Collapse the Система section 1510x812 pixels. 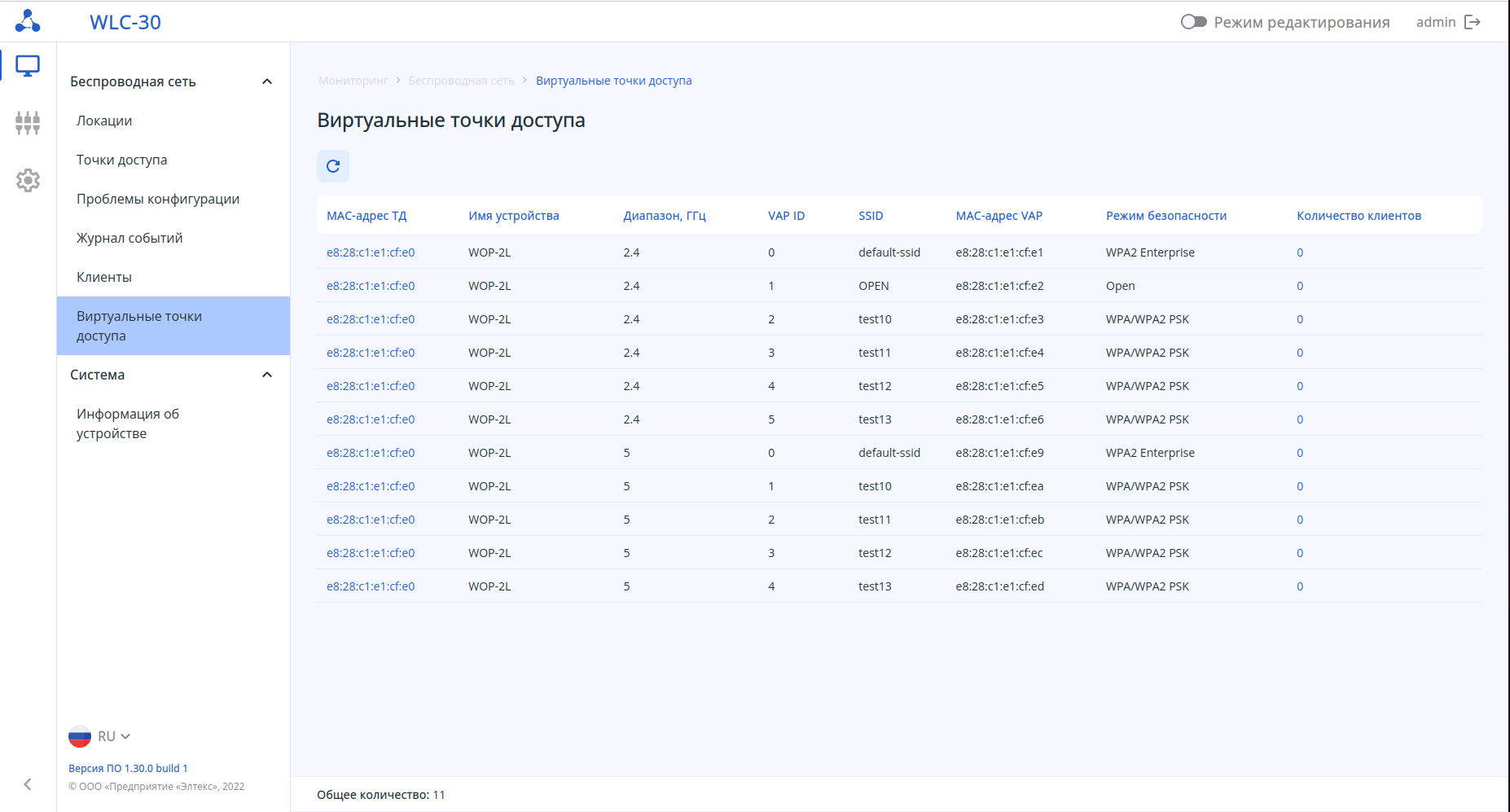click(x=266, y=375)
